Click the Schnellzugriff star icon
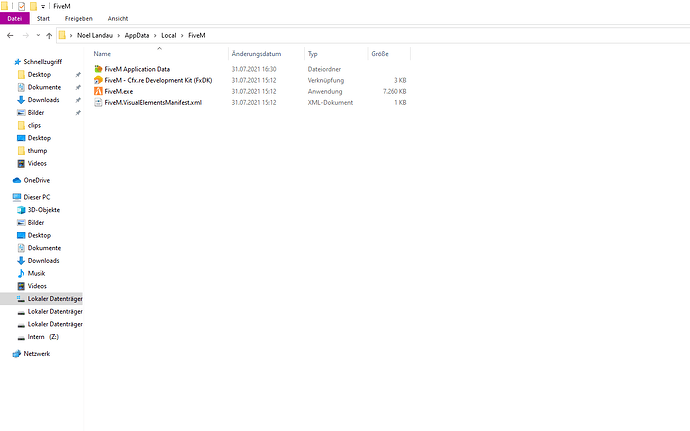690x431 pixels. [18, 62]
